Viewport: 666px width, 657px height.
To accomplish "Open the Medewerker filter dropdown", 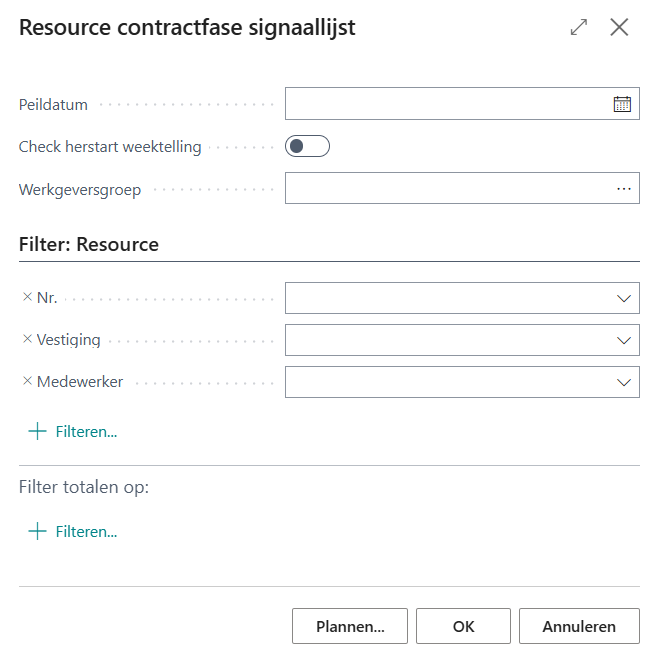I will pyautogui.click(x=624, y=382).
